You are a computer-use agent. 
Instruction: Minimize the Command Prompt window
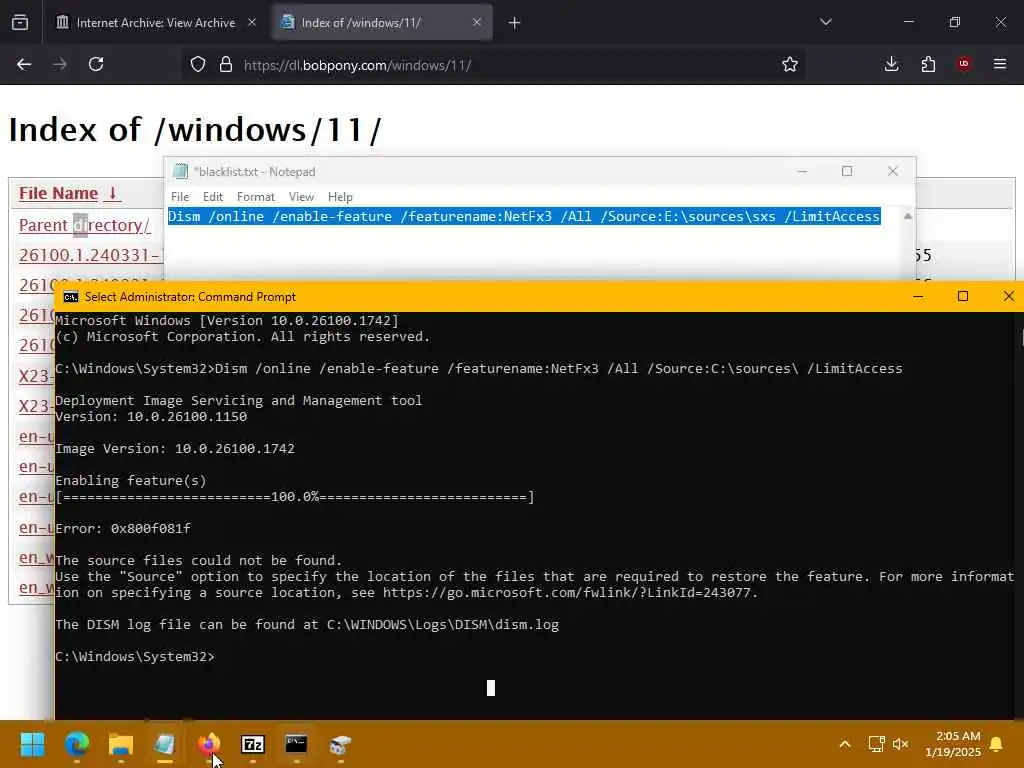tap(918, 296)
